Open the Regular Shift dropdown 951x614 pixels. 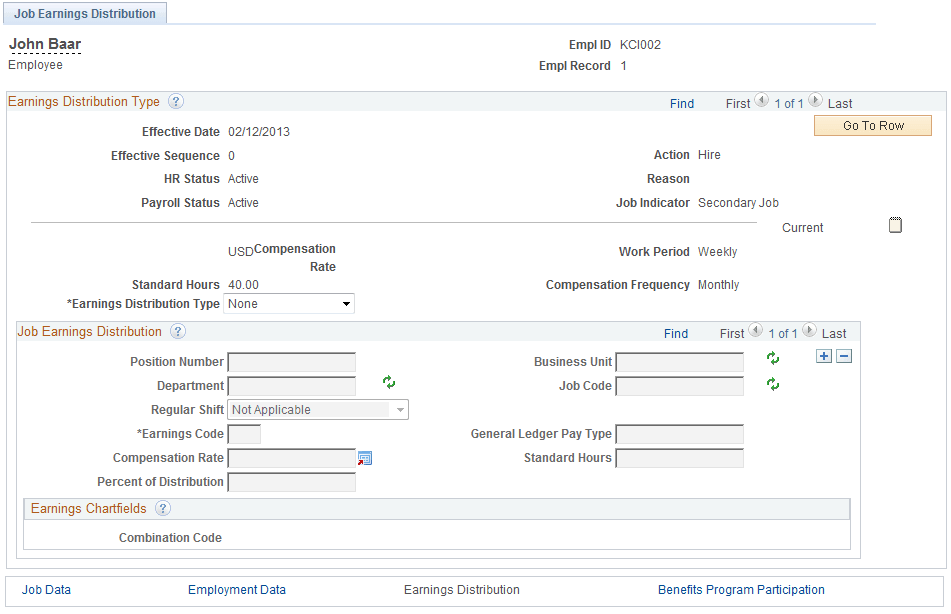point(399,409)
